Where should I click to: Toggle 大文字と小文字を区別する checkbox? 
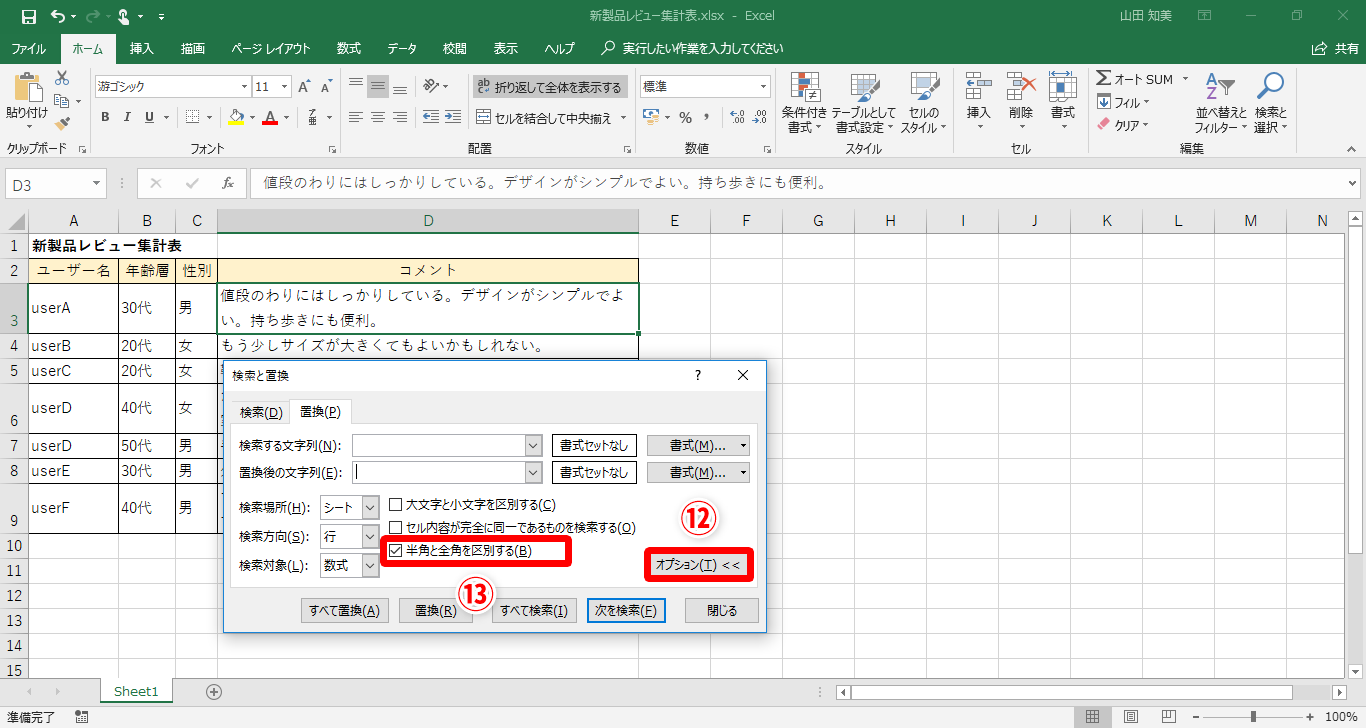(396, 505)
